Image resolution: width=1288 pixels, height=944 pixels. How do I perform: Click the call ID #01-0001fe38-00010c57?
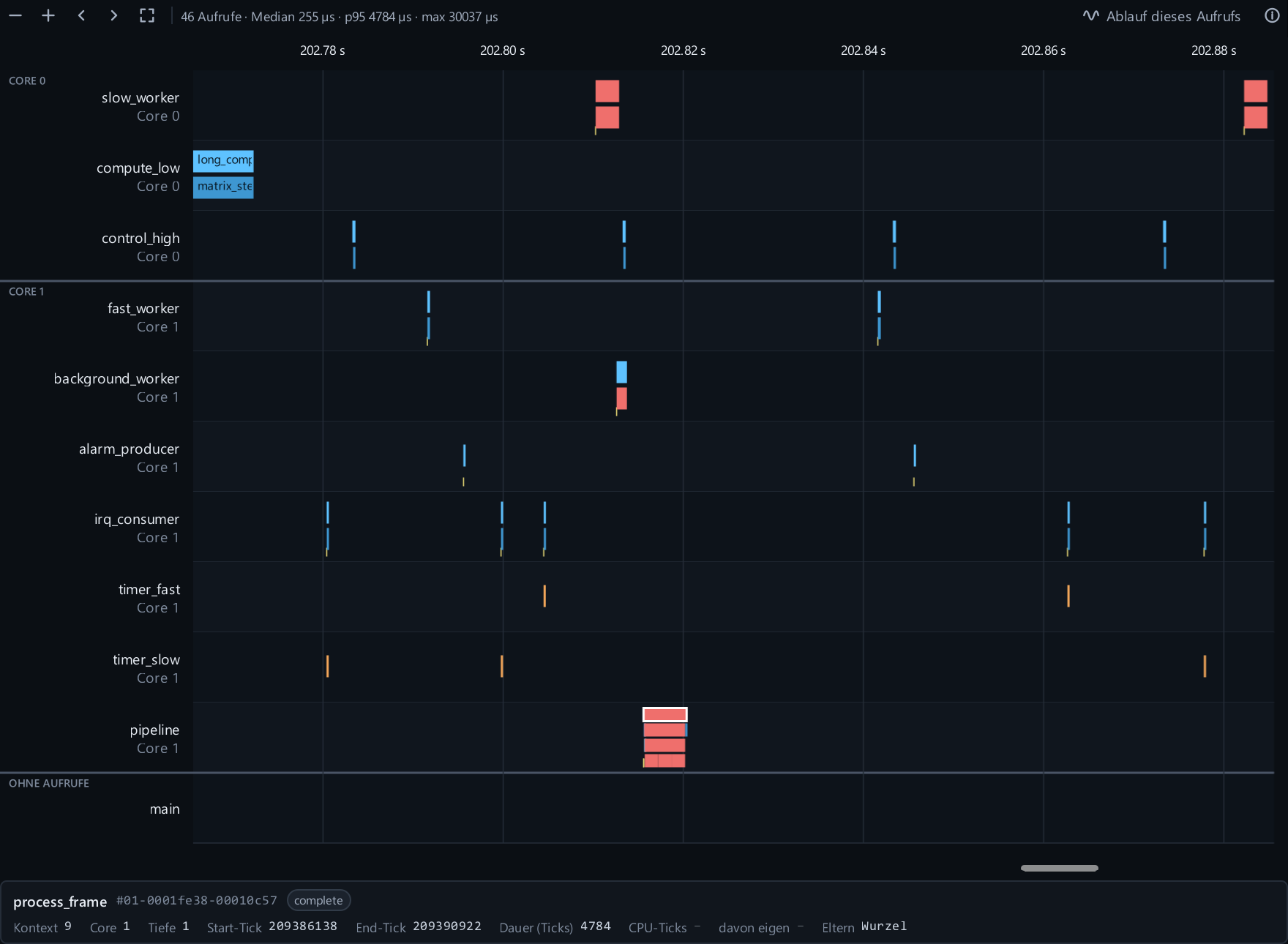coord(197,900)
